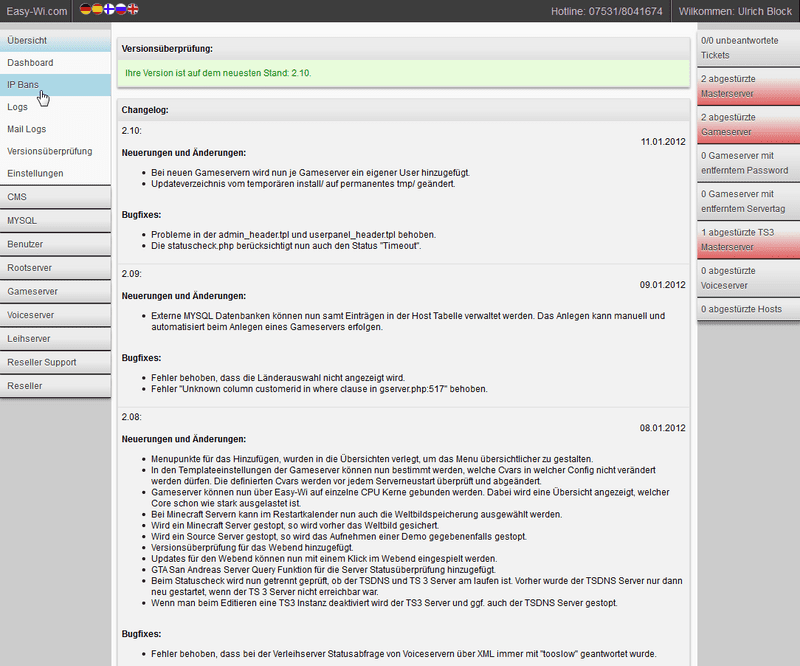
Task: Click the Minecraft Restartkalender changelog line
Action: [357, 514]
